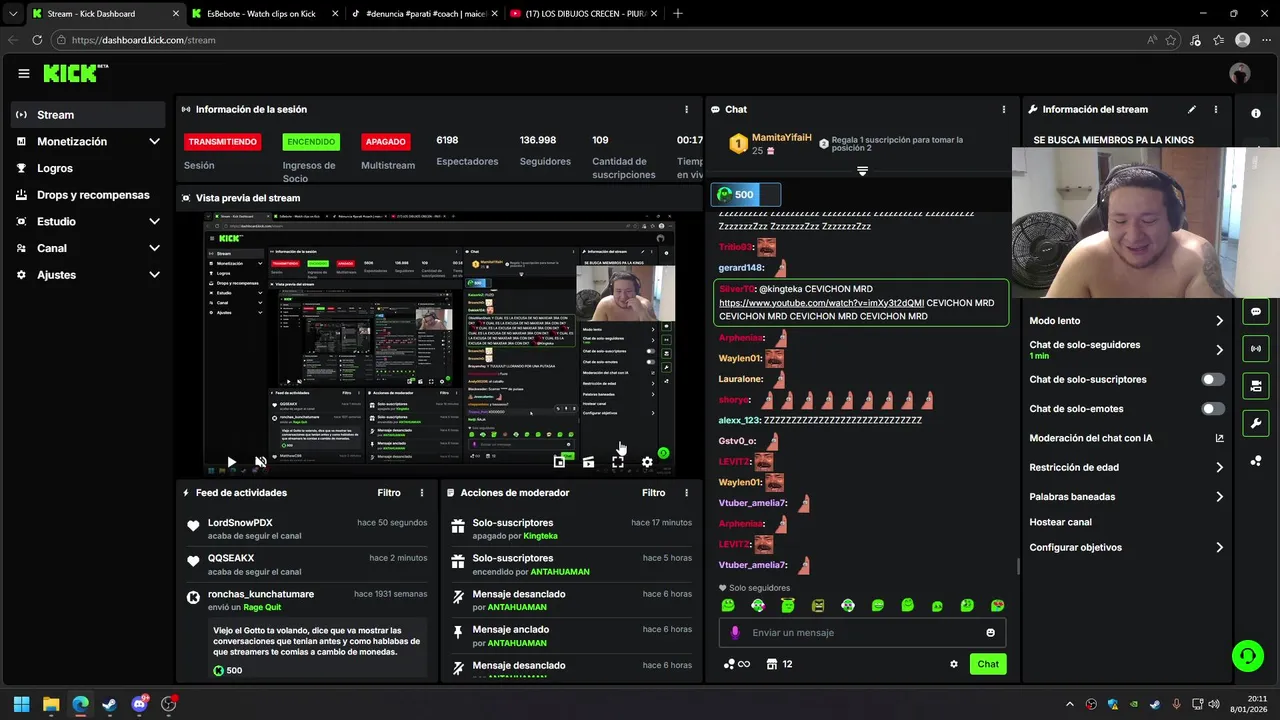Open Configurar objetivos chevron
Viewport: 1280px width, 720px height.
point(1219,548)
